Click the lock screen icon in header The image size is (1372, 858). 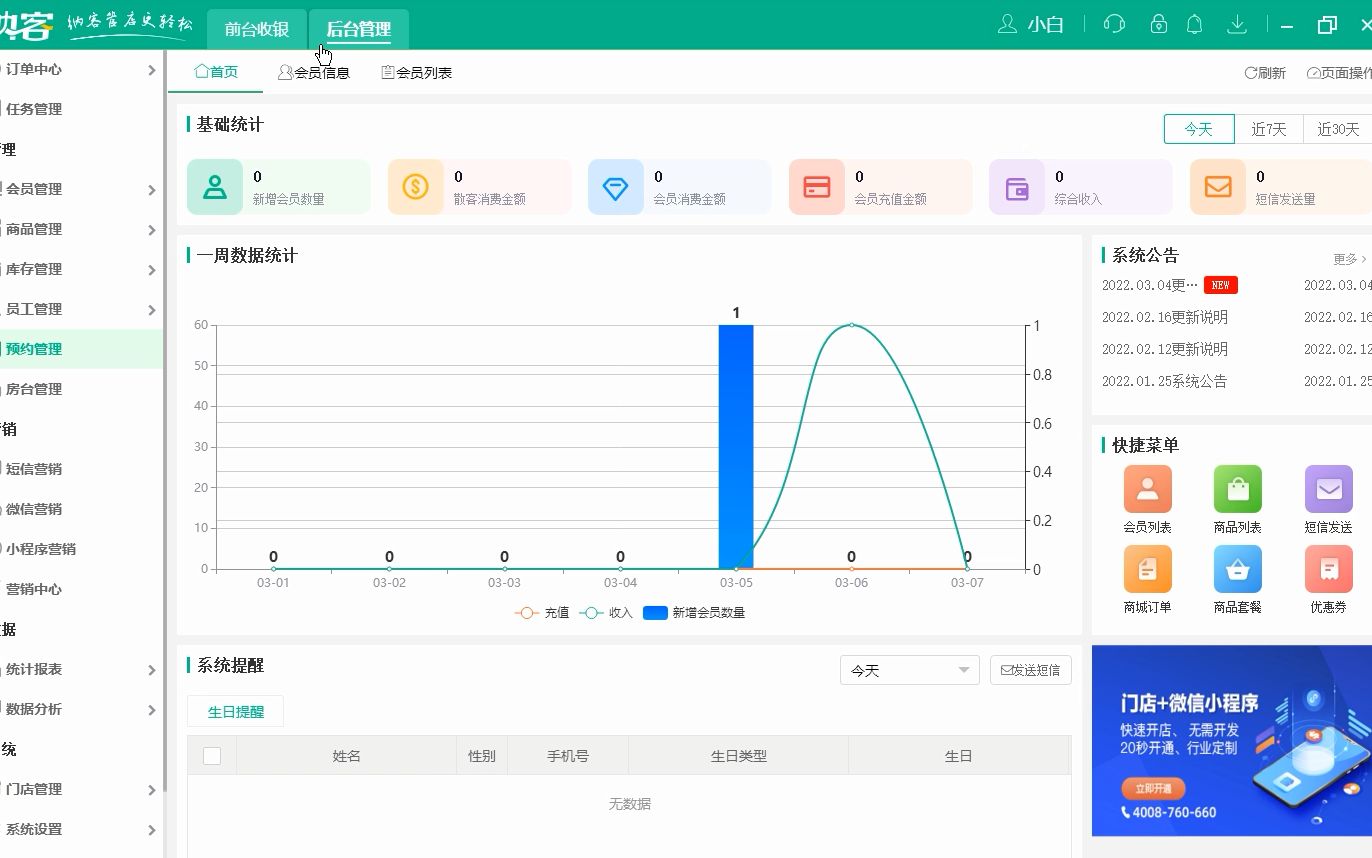(x=1158, y=24)
